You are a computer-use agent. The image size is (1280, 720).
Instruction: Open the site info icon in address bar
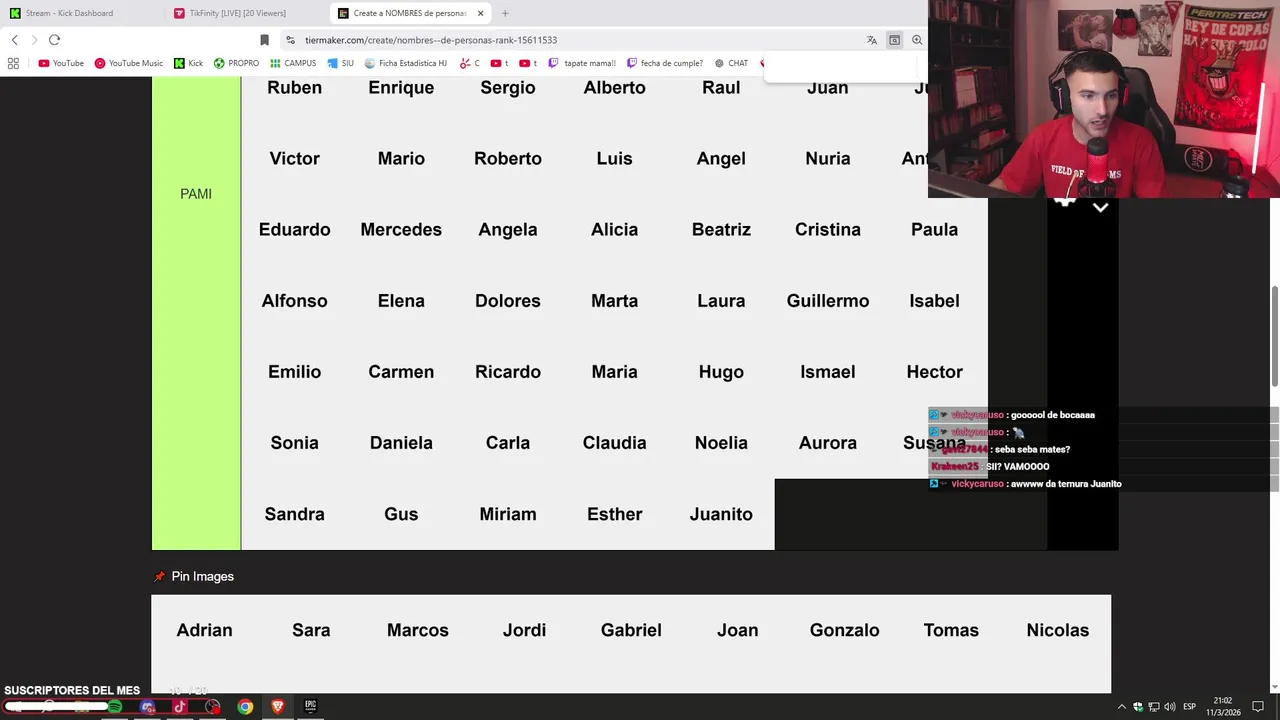tap(290, 40)
